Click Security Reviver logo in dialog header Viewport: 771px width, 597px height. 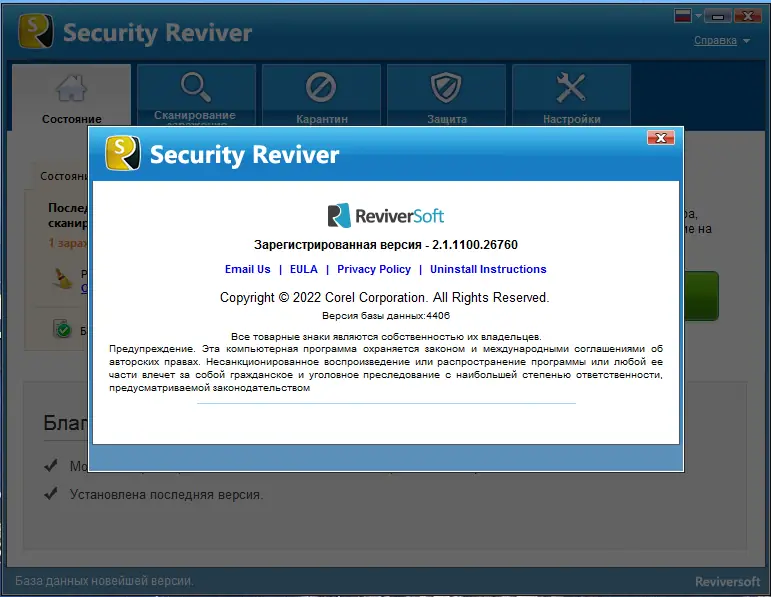[x=222, y=154]
